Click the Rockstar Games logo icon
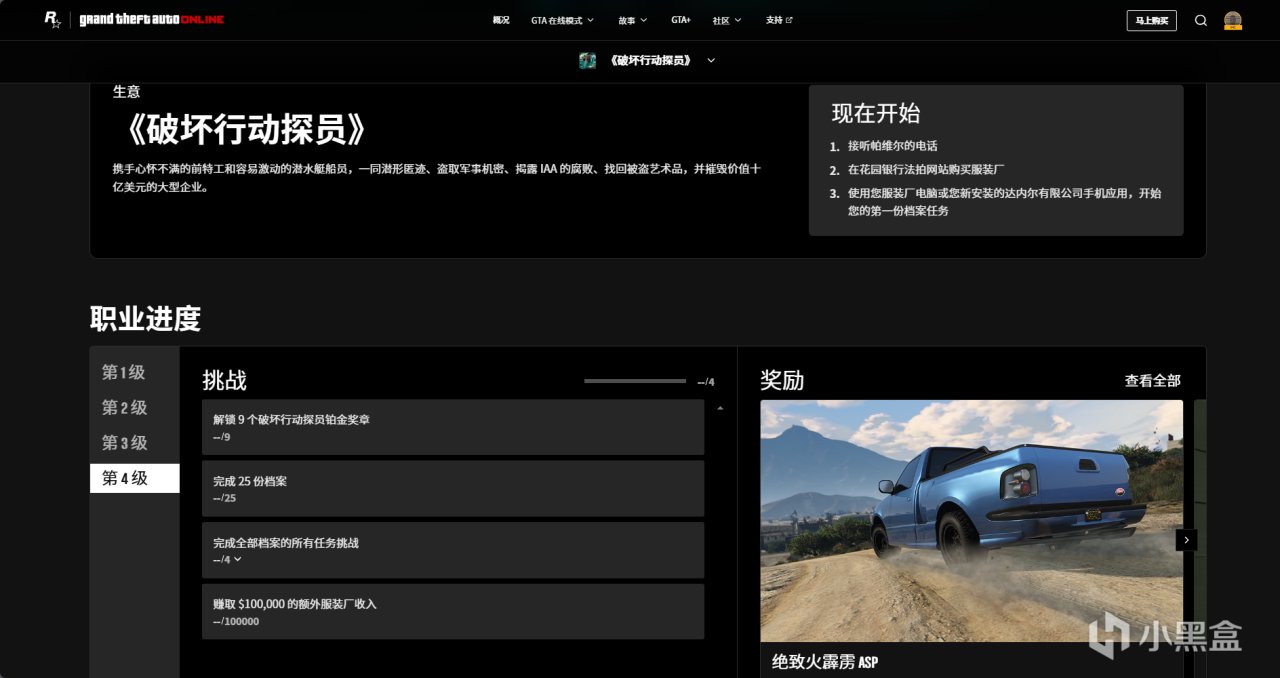Image resolution: width=1280 pixels, height=678 pixels. pyautogui.click(x=53, y=20)
